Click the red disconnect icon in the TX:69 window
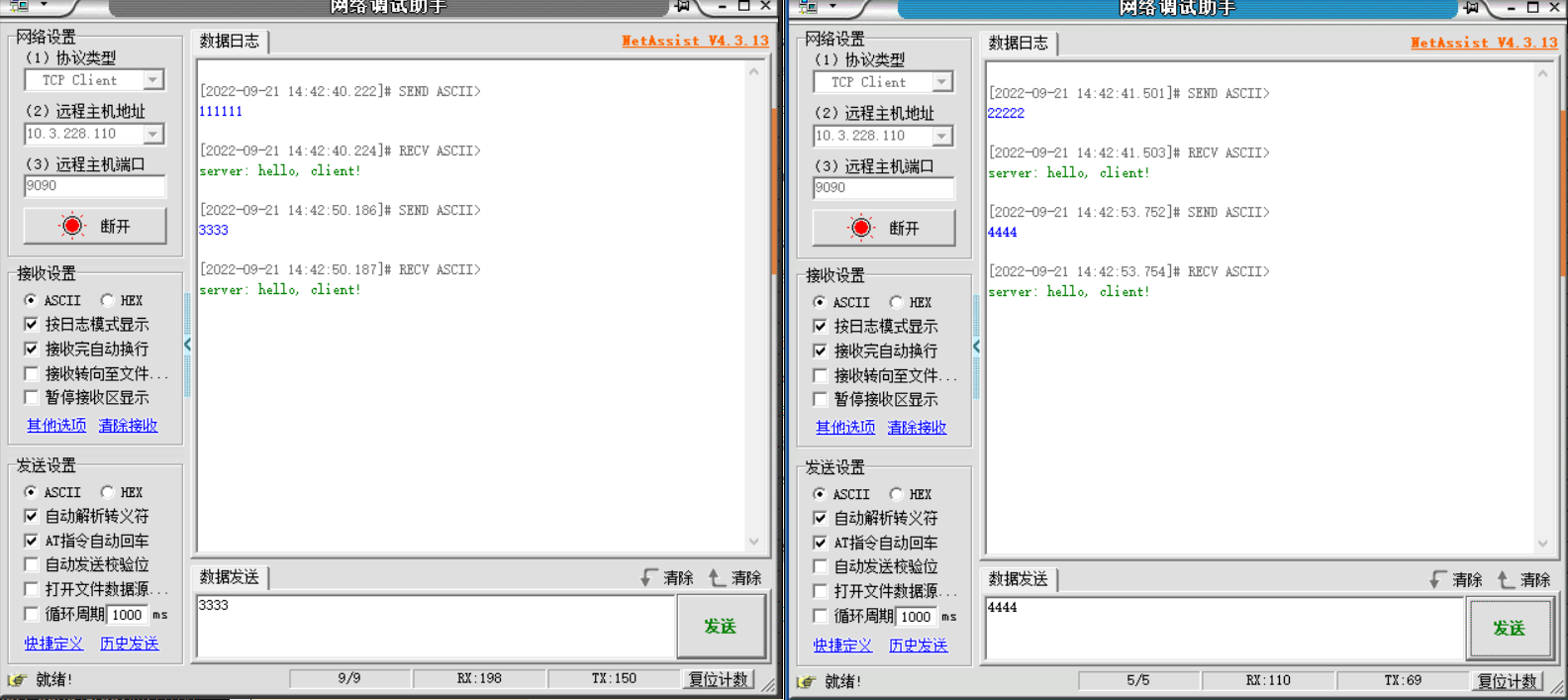The image size is (1568, 700). point(861,228)
